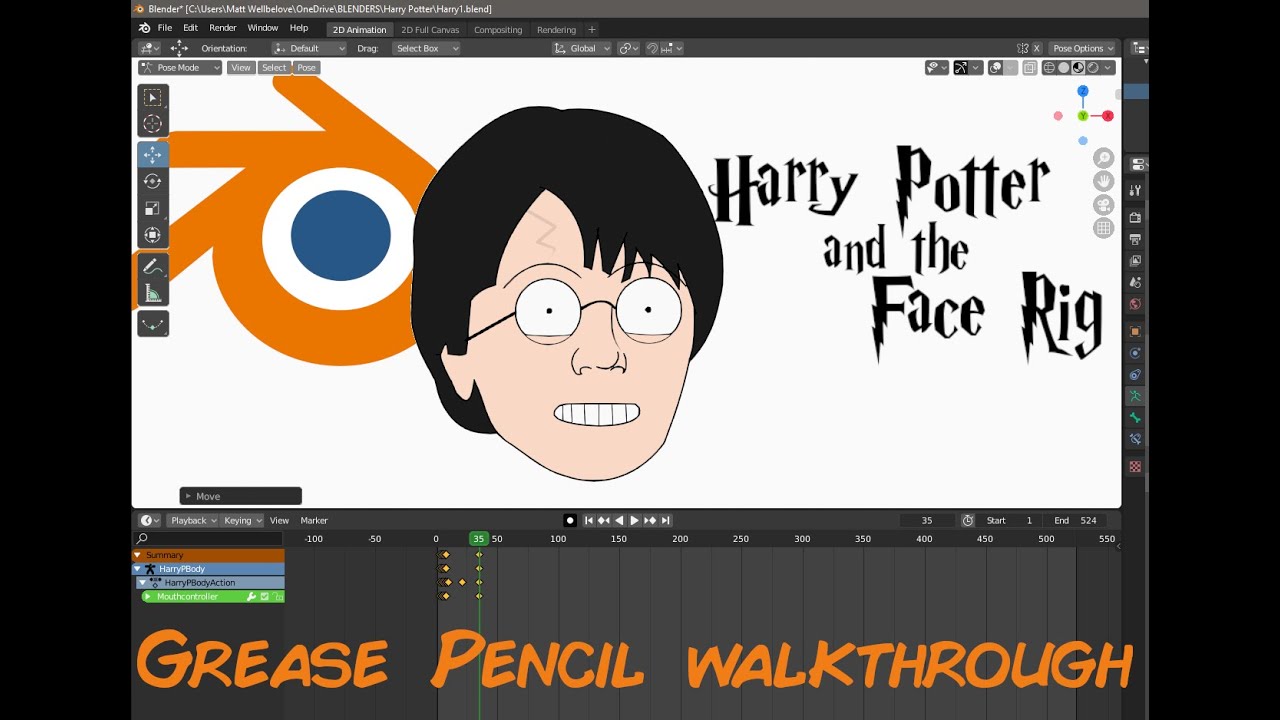The image size is (1280, 720).
Task: Toggle X-axis mirror pose option
Action: pos(1036,48)
